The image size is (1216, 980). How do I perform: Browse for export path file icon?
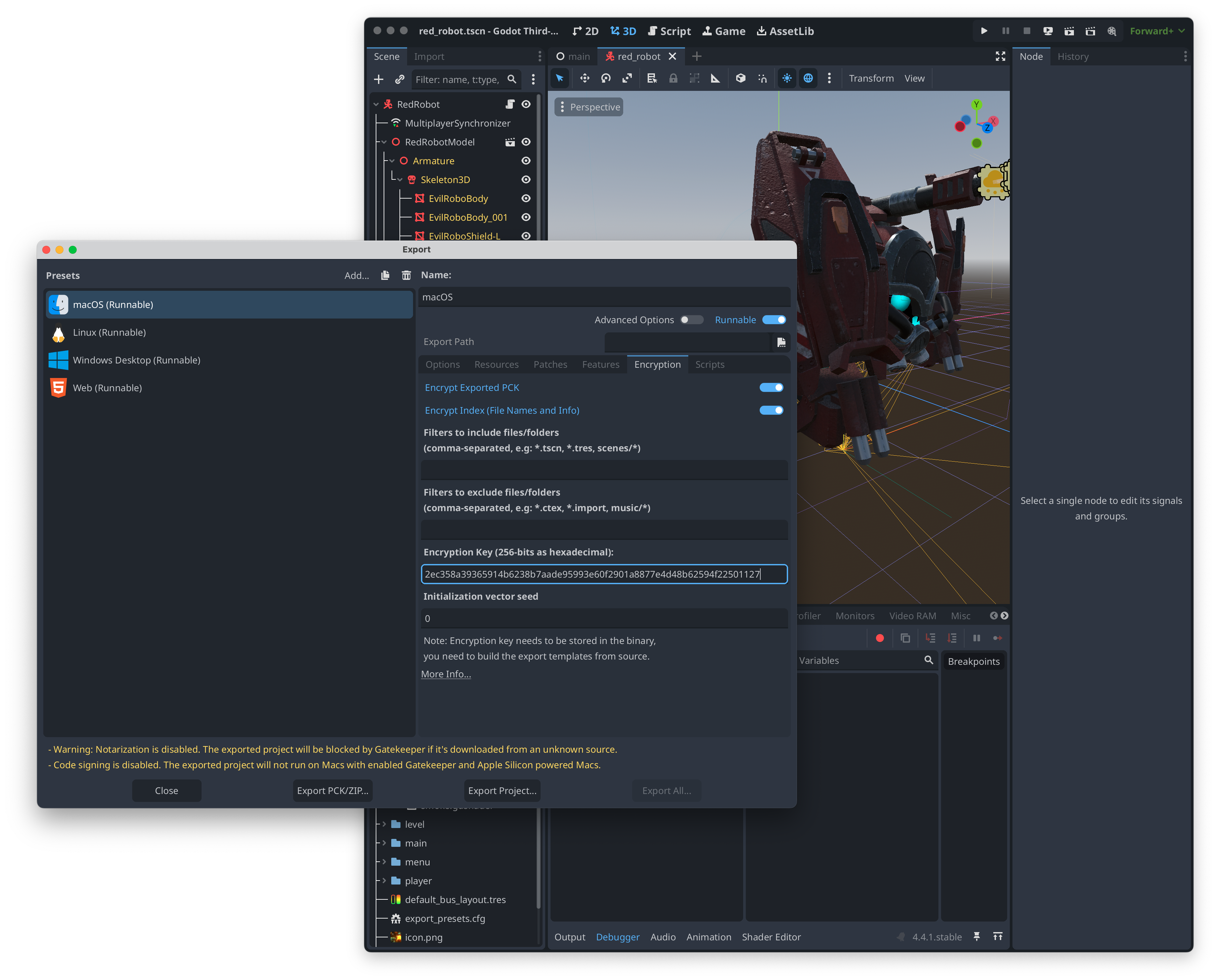tap(781, 342)
